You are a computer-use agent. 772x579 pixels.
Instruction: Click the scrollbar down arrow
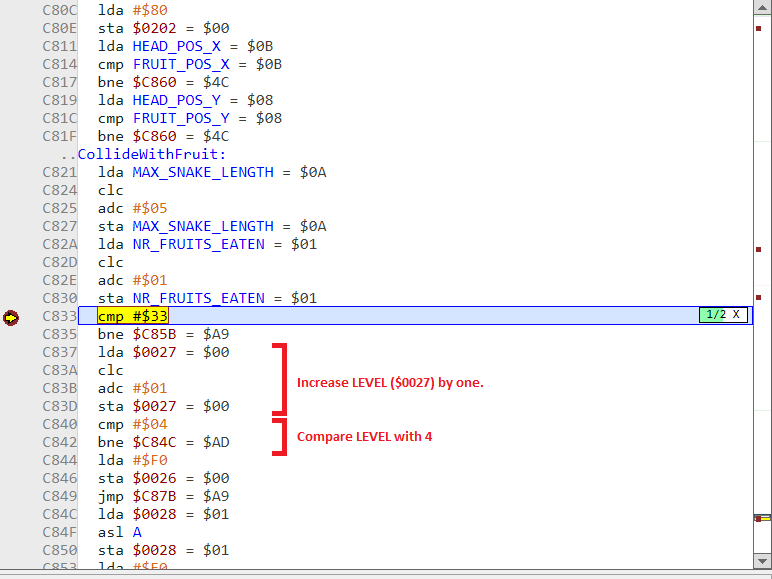[x=762, y=561]
